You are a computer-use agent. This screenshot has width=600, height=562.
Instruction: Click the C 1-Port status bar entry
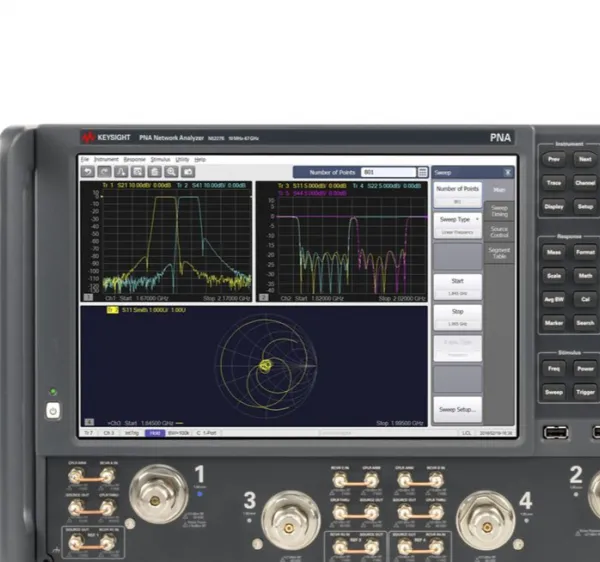(x=207, y=433)
